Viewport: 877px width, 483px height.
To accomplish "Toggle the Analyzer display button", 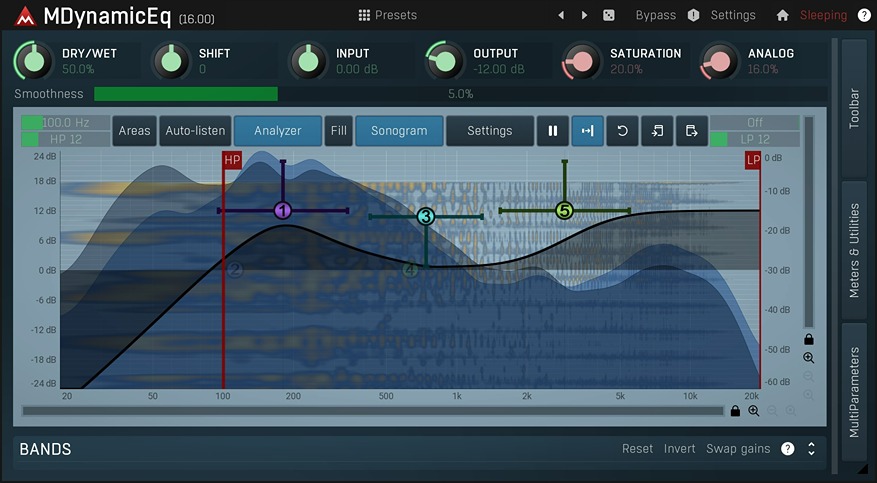I will tap(278, 131).
